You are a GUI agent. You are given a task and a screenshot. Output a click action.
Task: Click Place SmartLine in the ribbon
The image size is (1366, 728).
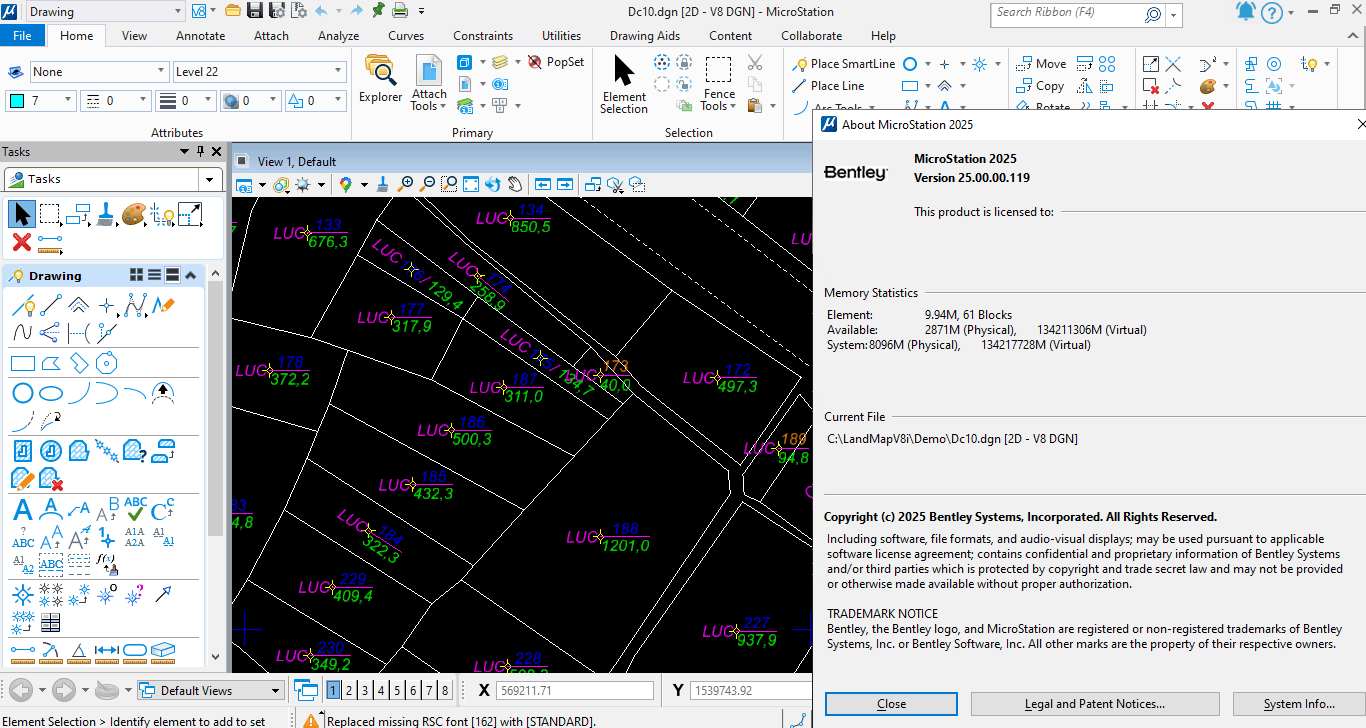[x=844, y=63]
